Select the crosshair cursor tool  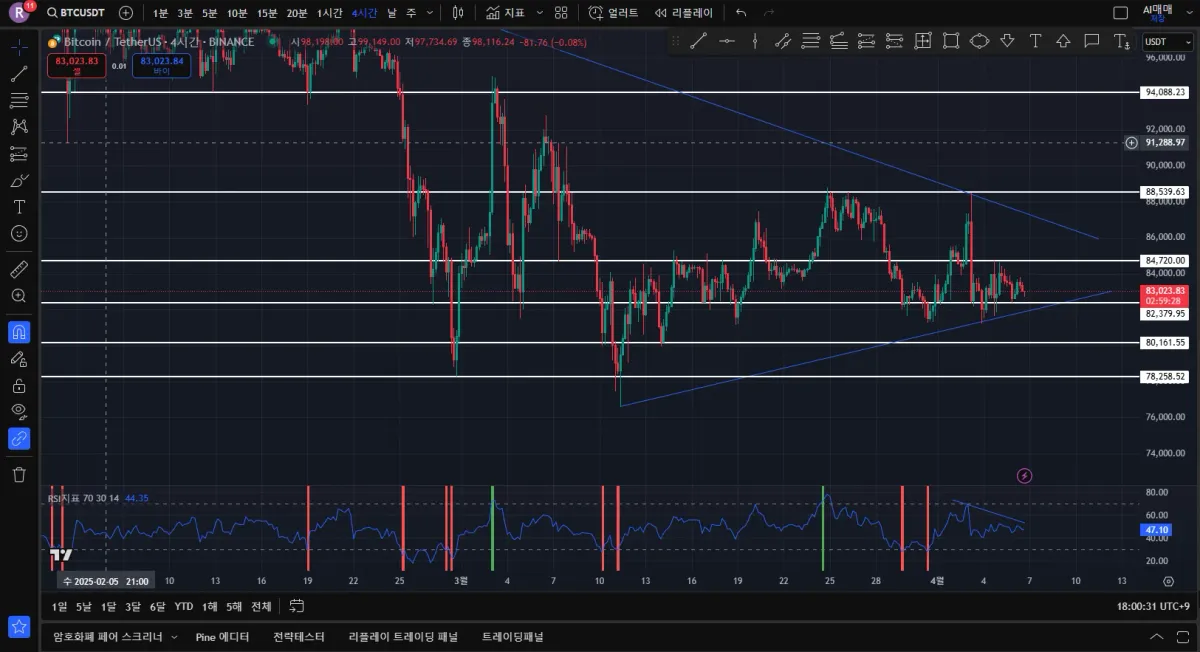pos(19,47)
